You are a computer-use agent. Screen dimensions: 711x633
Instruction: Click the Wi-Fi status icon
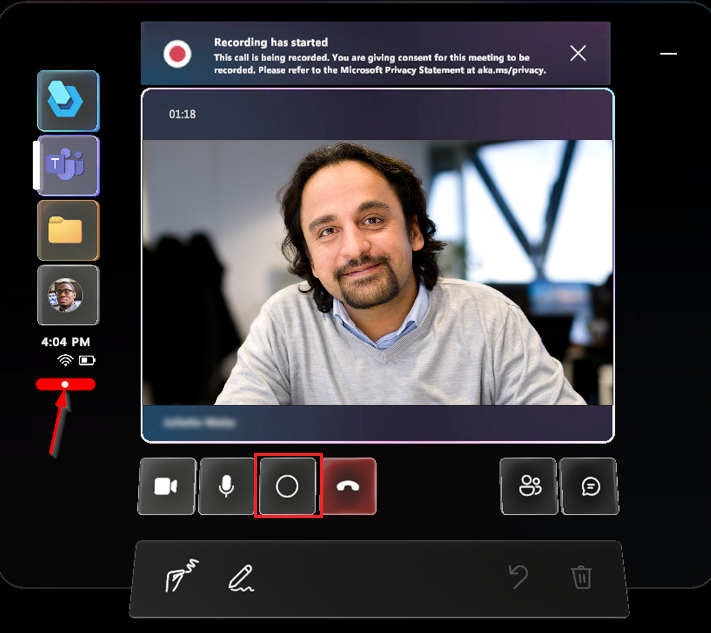click(65, 360)
